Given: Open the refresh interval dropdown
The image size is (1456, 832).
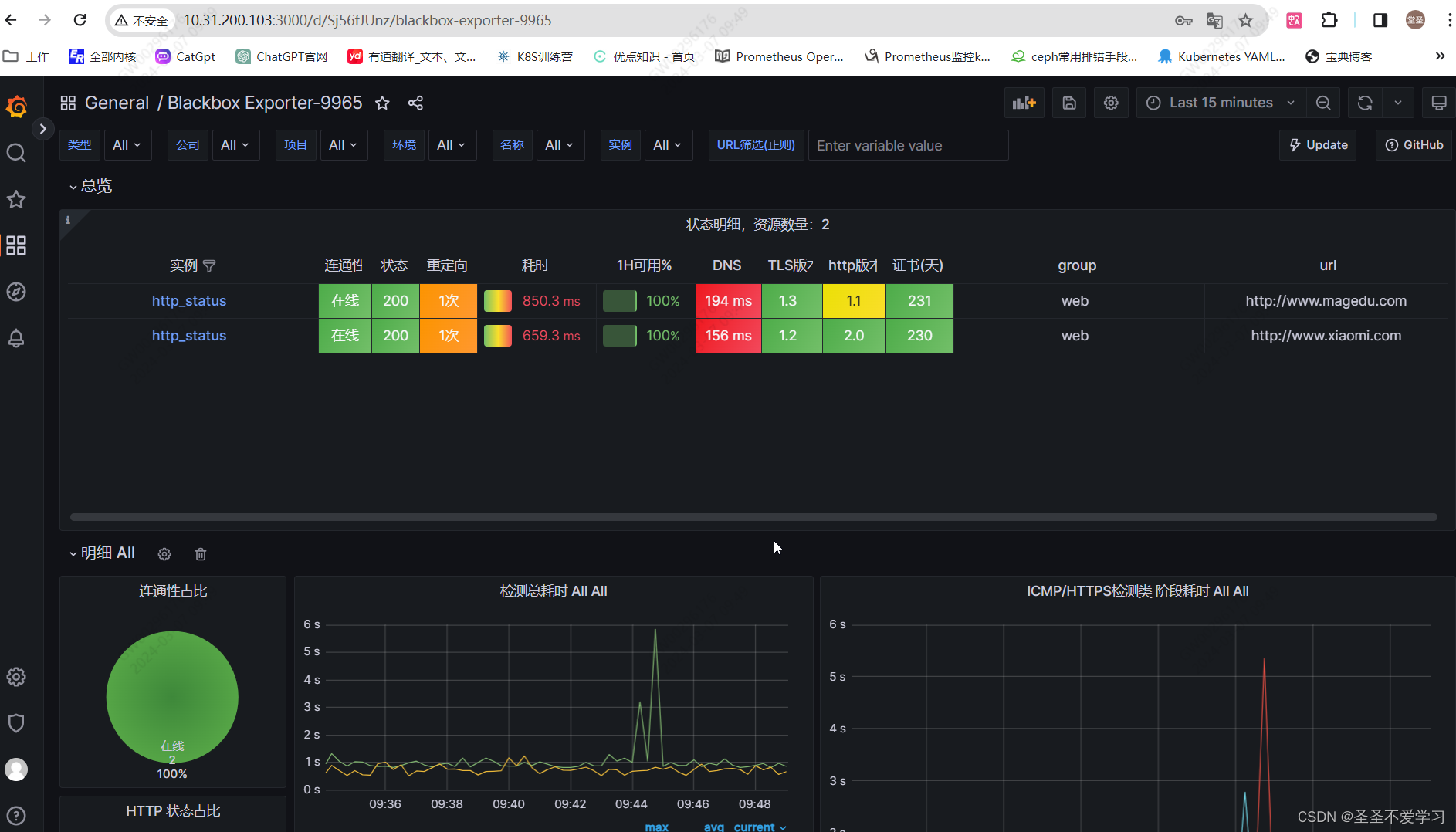Looking at the screenshot, I should tap(1397, 103).
